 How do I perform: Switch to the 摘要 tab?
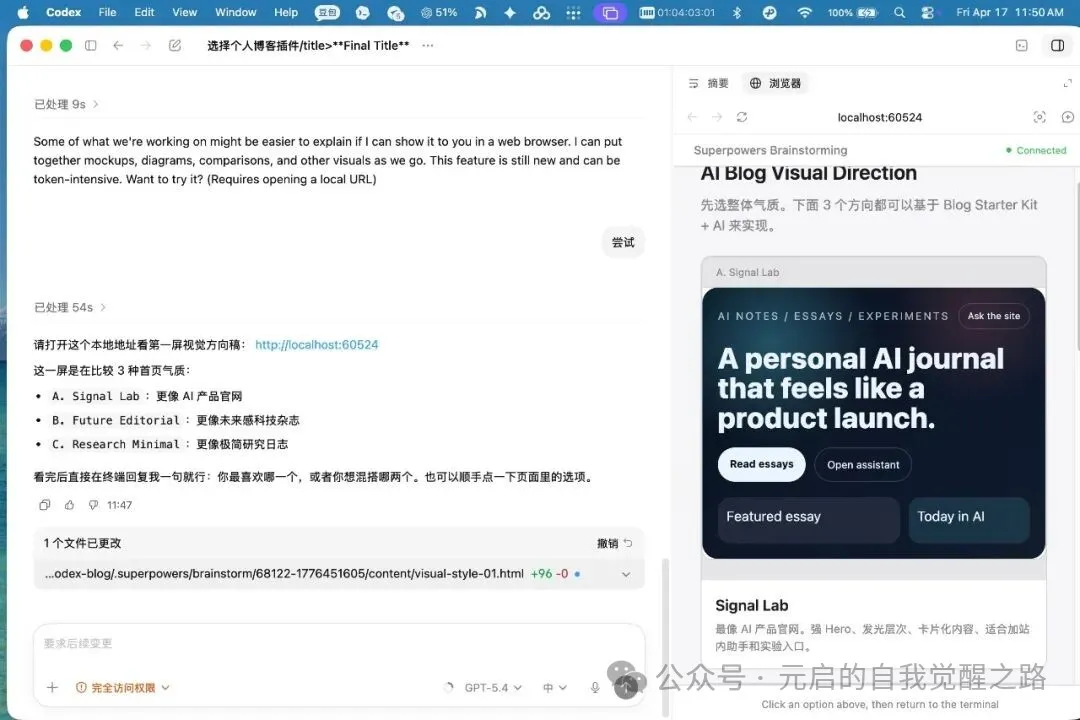[708, 83]
